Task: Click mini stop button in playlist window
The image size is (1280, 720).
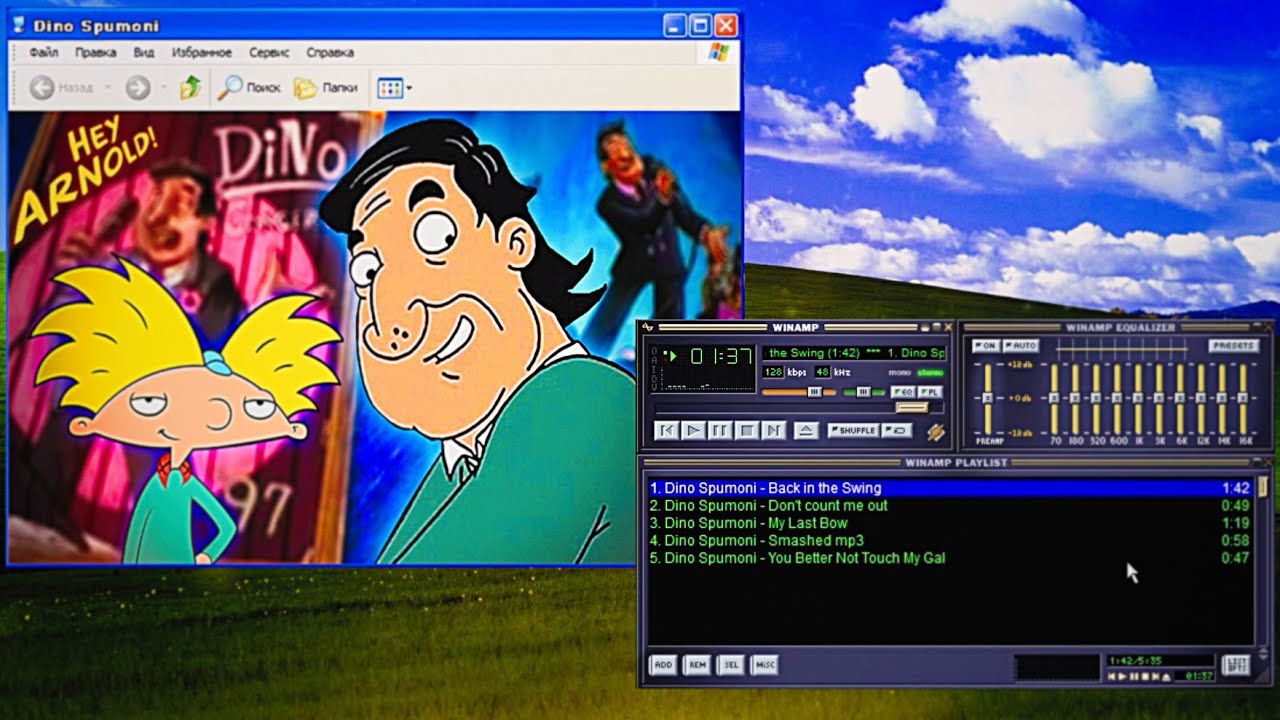Action: [x=1145, y=677]
